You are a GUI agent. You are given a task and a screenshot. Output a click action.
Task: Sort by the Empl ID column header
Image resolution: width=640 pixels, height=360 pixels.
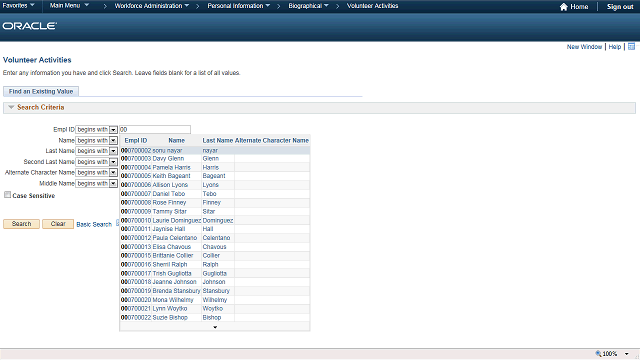coord(136,140)
